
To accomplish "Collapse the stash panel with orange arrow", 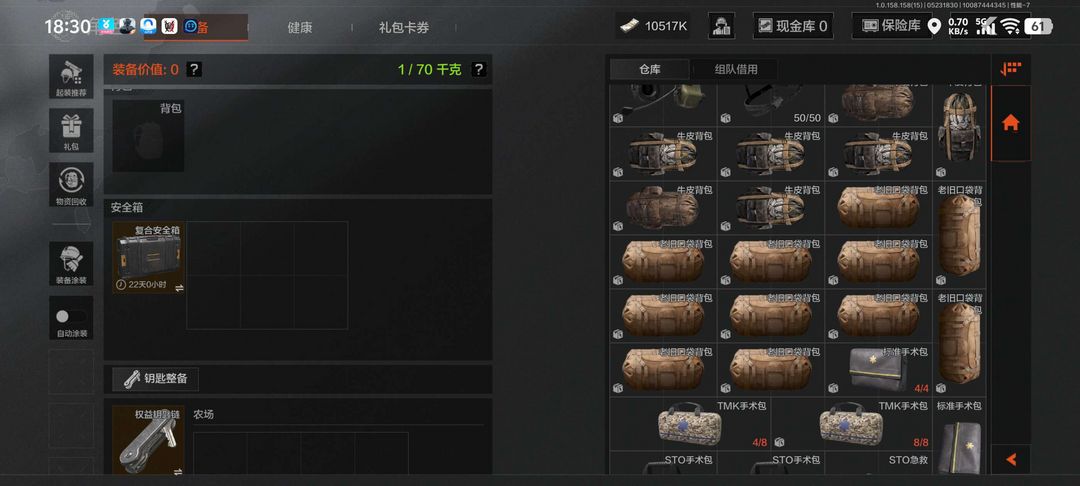I will tap(1010, 459).
